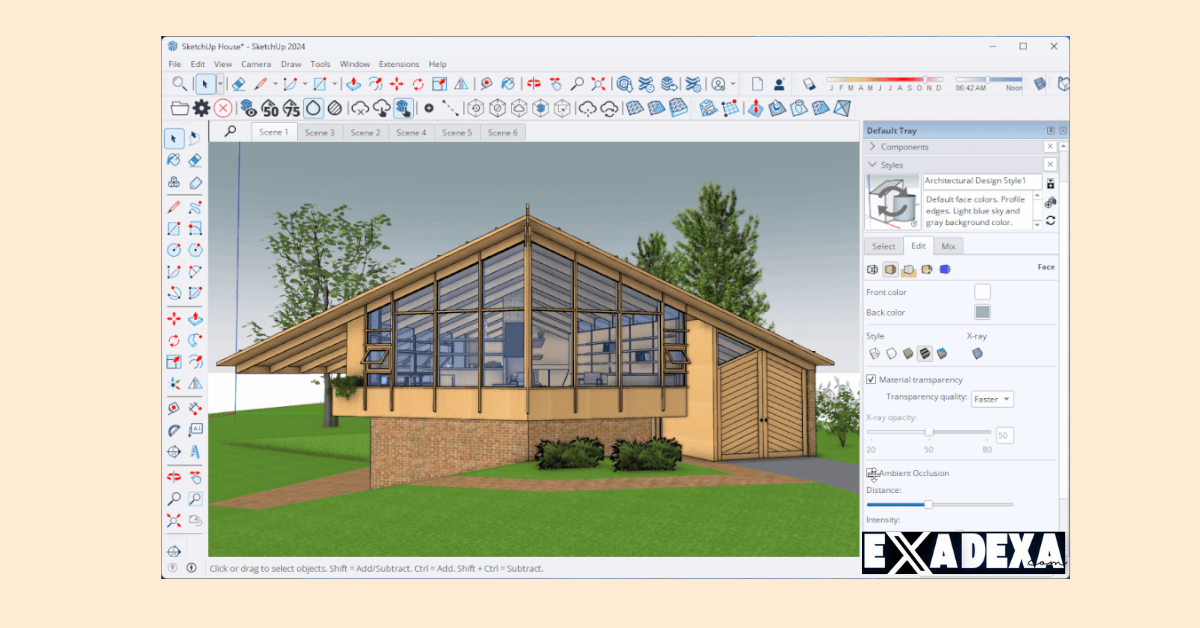The image size is (1200, 628).
Task: Activate the Paint Bucket tool
Action: point(173,161)
